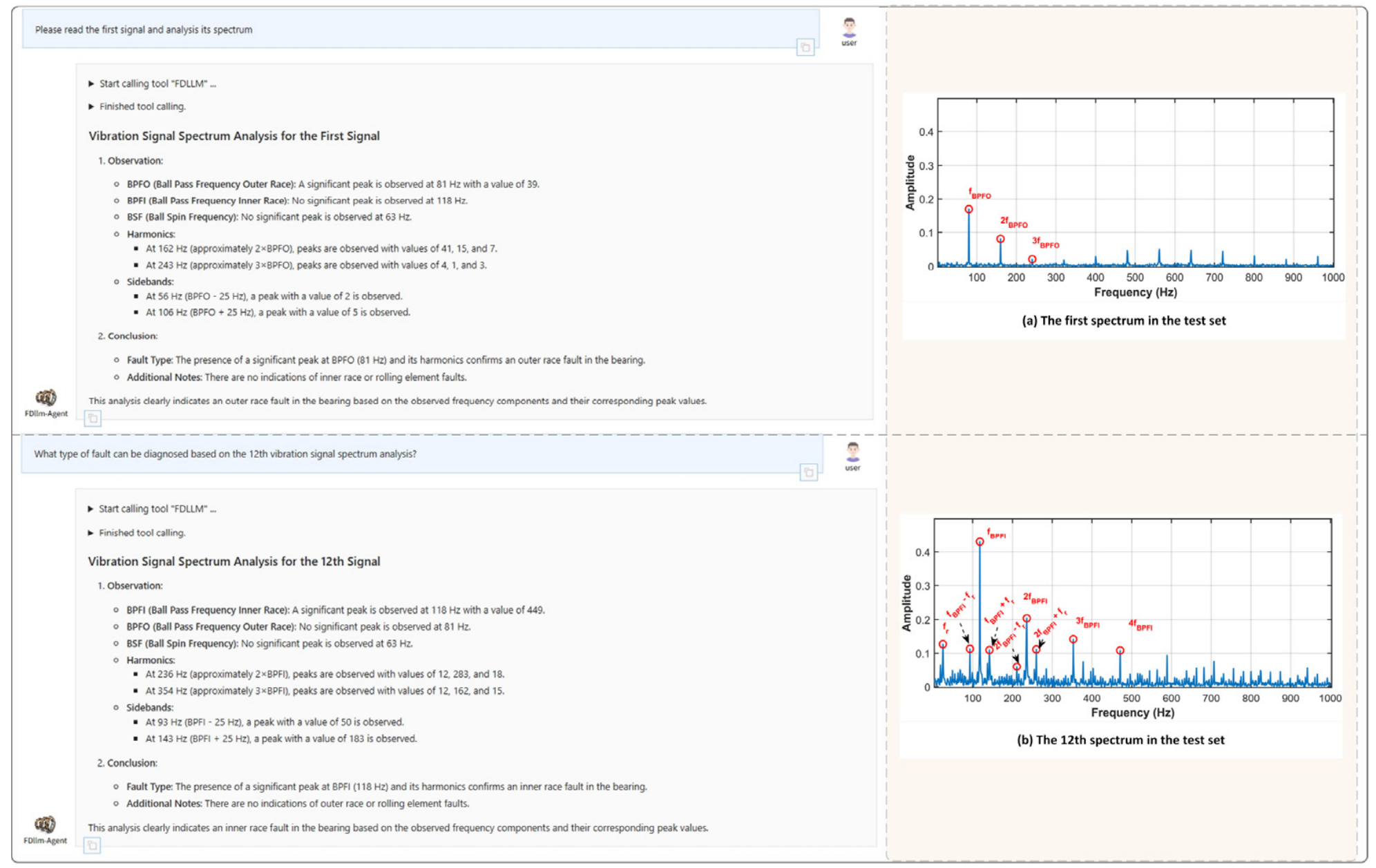Click FDllm-Agent avatar under first signal analysis
The image size is (1376, 868).
46,398
